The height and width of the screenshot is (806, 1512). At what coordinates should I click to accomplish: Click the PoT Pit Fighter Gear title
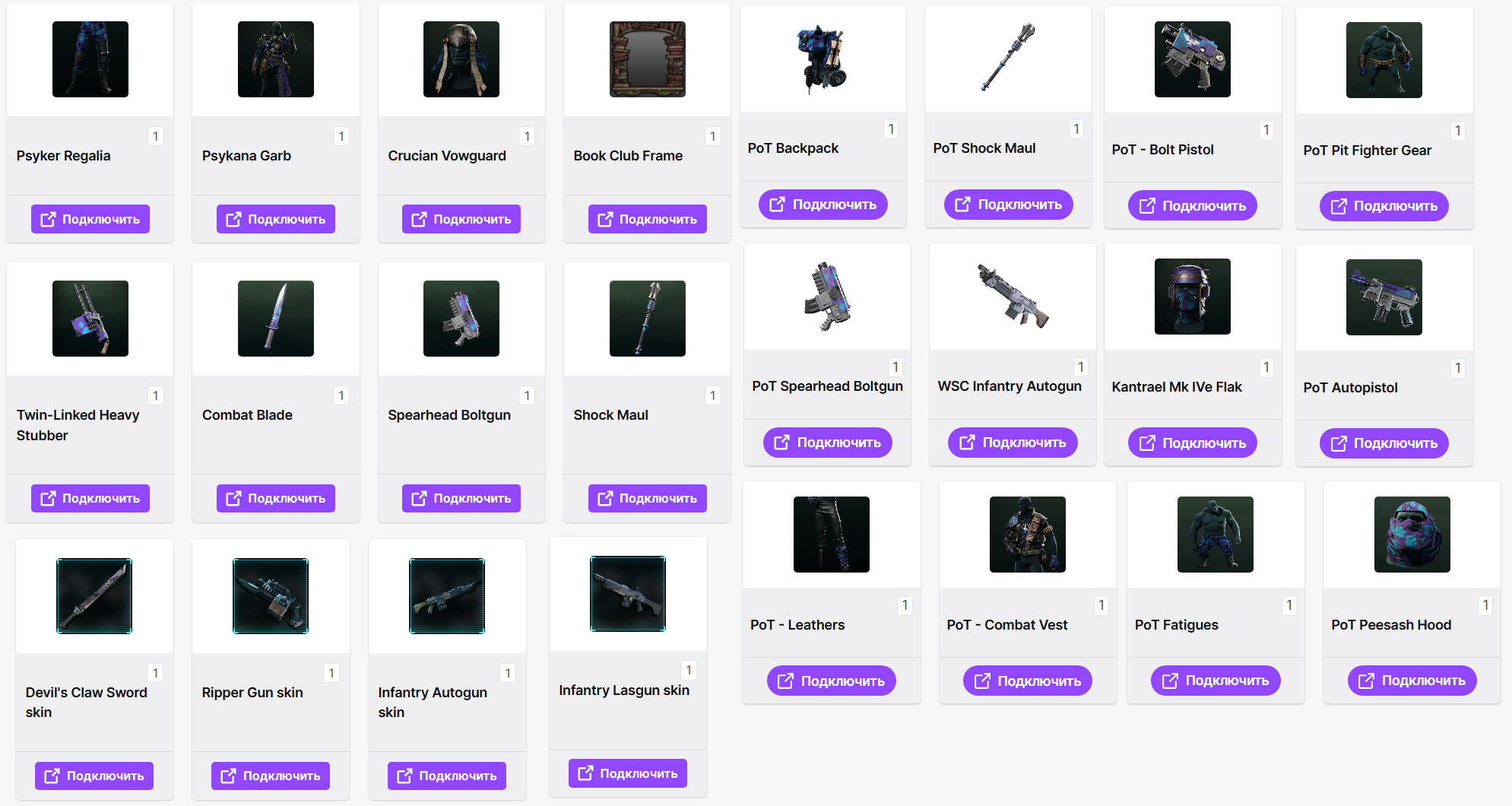click(x=1368, y=151)
